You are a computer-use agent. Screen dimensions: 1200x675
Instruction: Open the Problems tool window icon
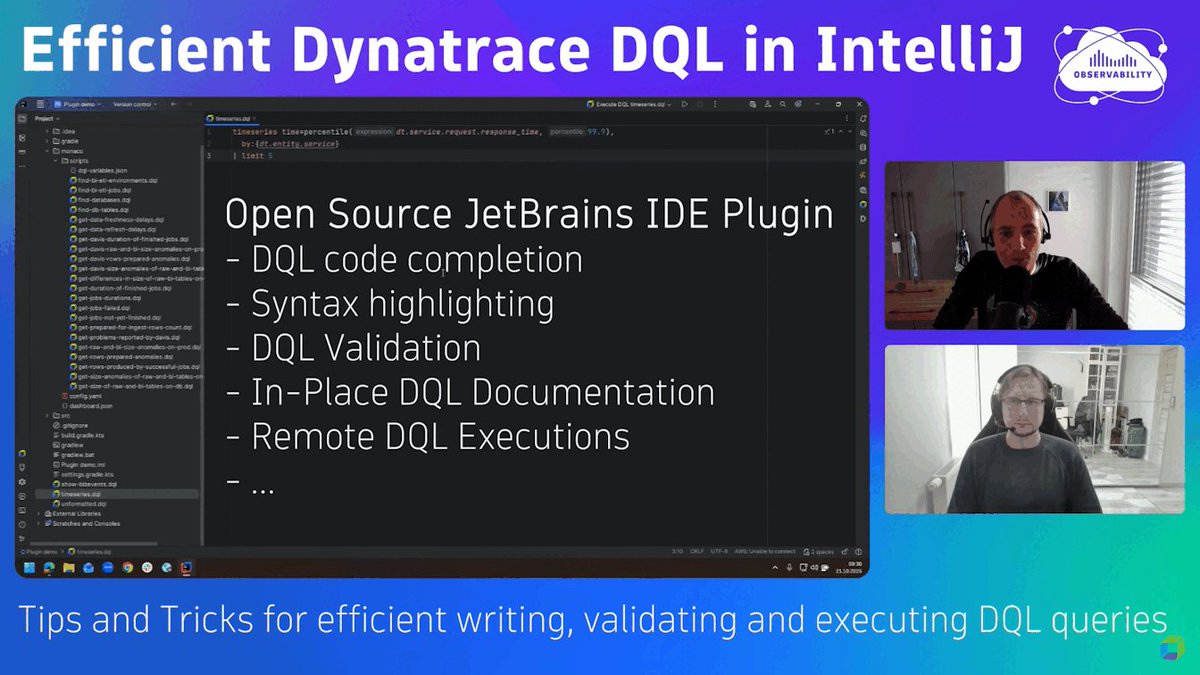pos(22,524)
